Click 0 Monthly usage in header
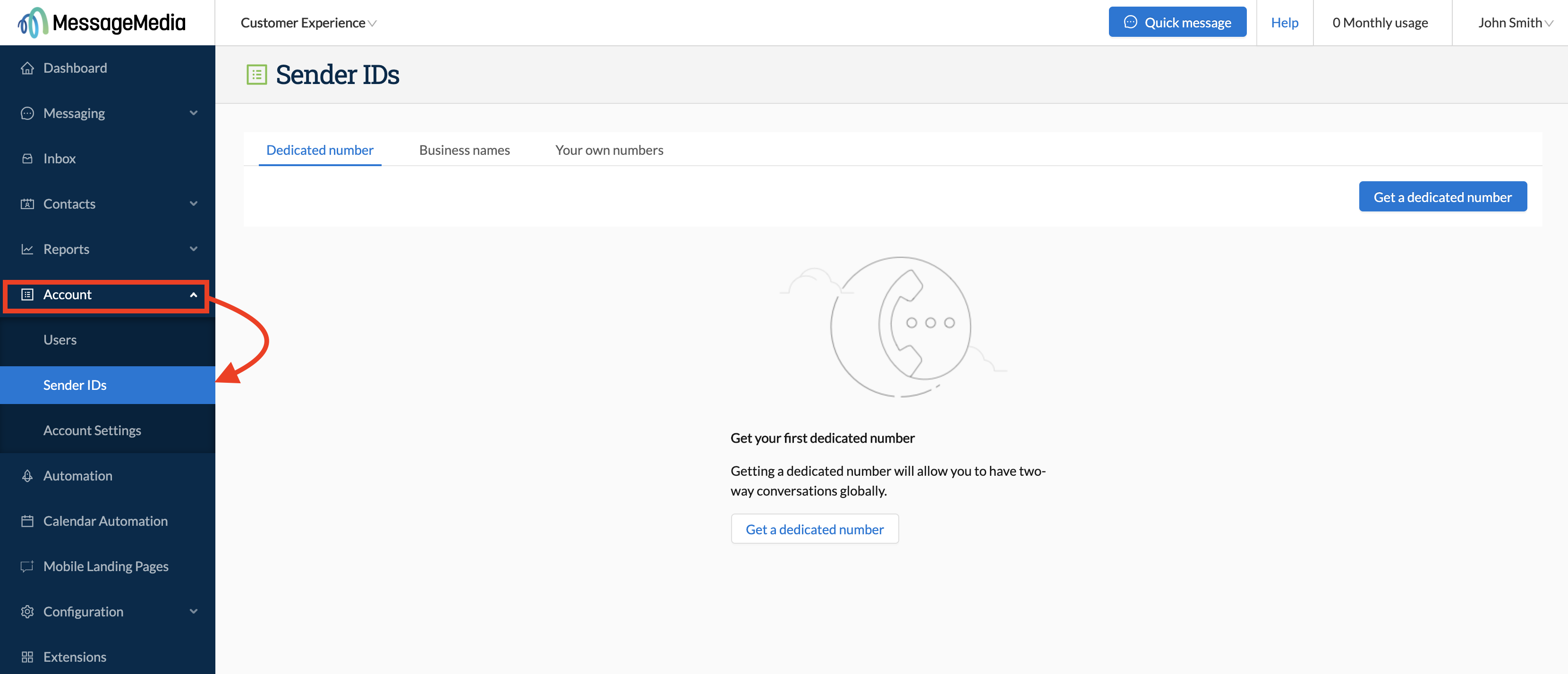This screenshot has width=1568, height=674. 1380,23
